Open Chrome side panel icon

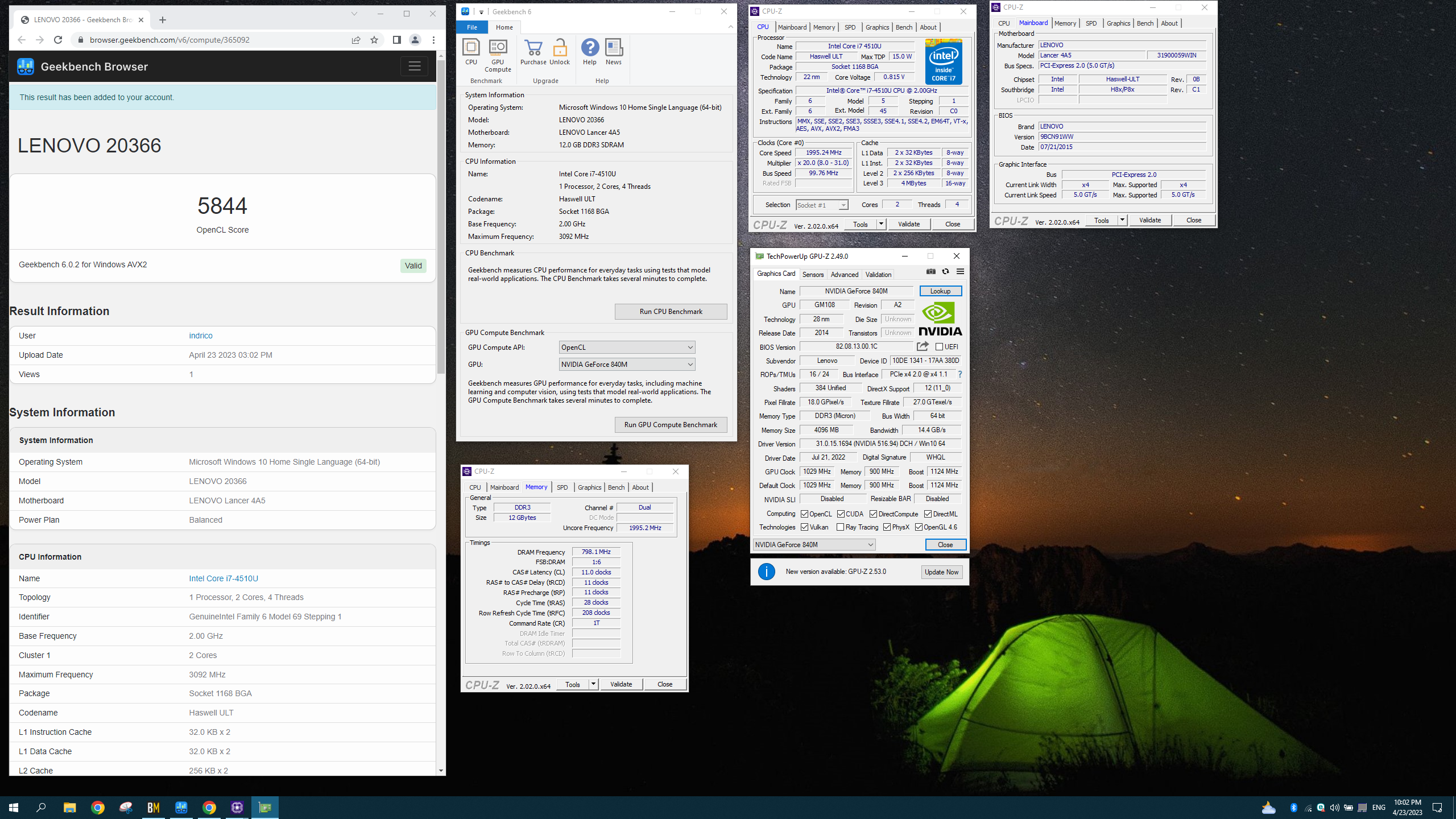[x=397, y=40]
